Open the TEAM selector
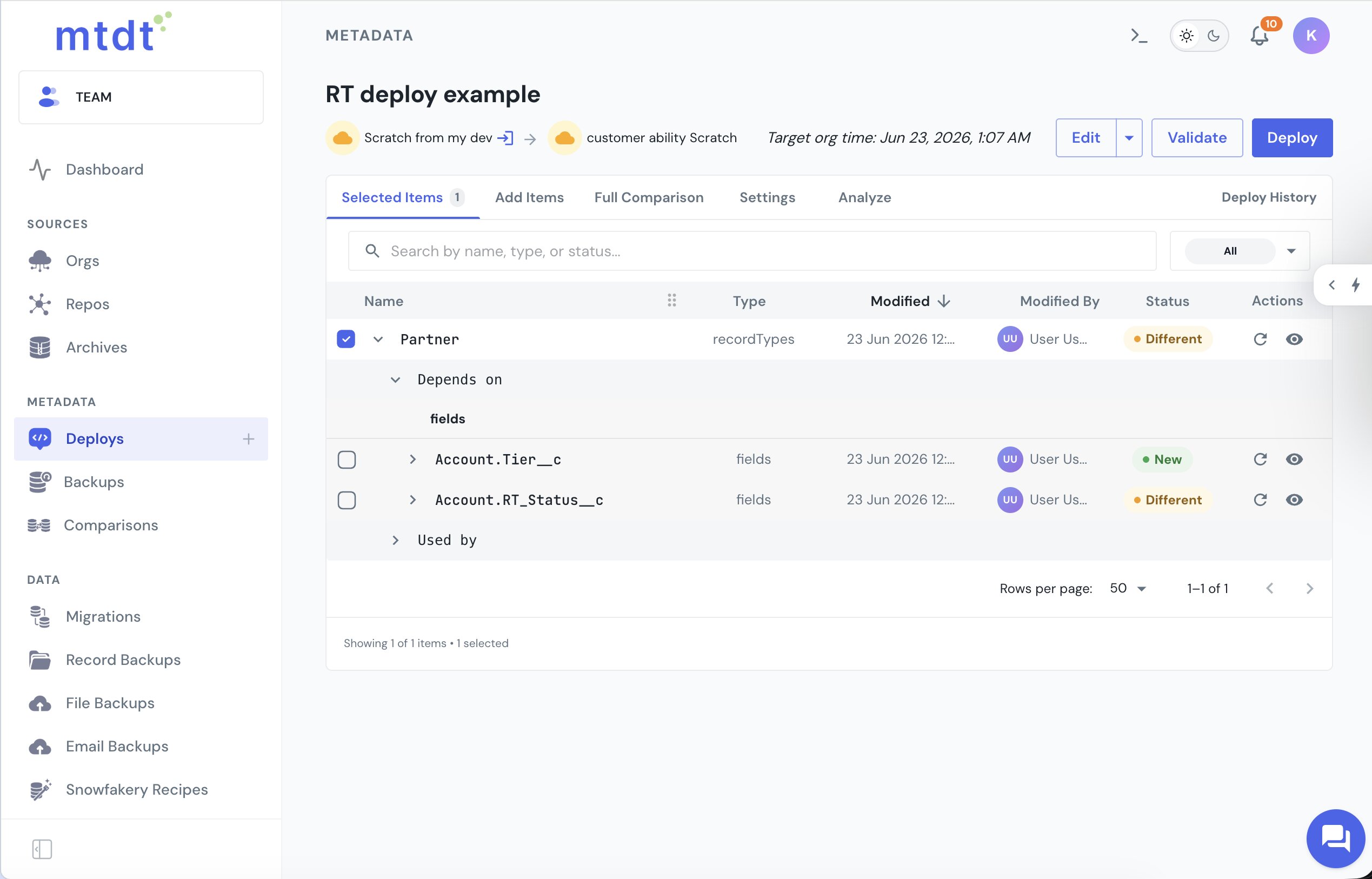The image size is (1372, 879). click(x=141, y=97)
